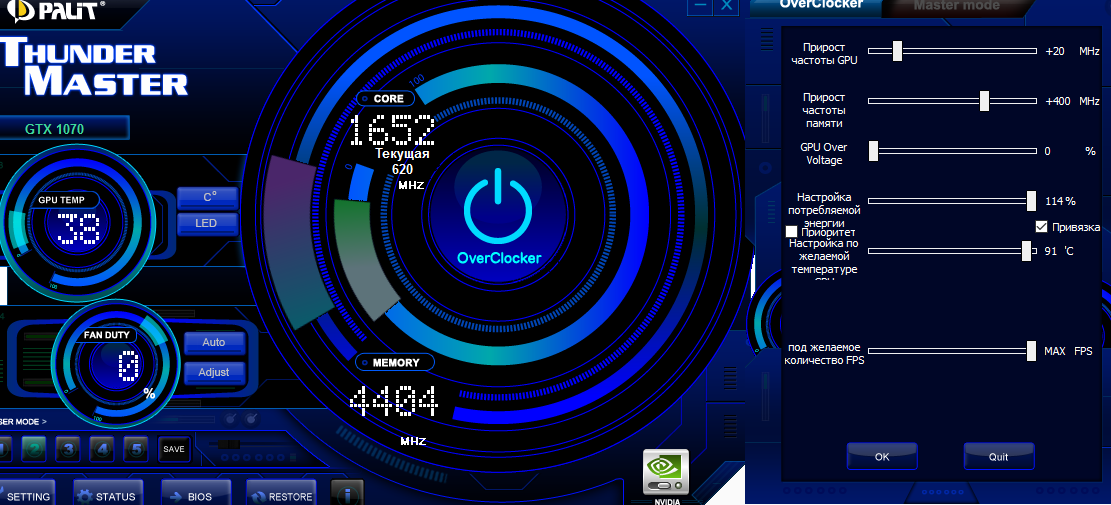
Task: Open the STATUS panel
Action: coord(108,495)
